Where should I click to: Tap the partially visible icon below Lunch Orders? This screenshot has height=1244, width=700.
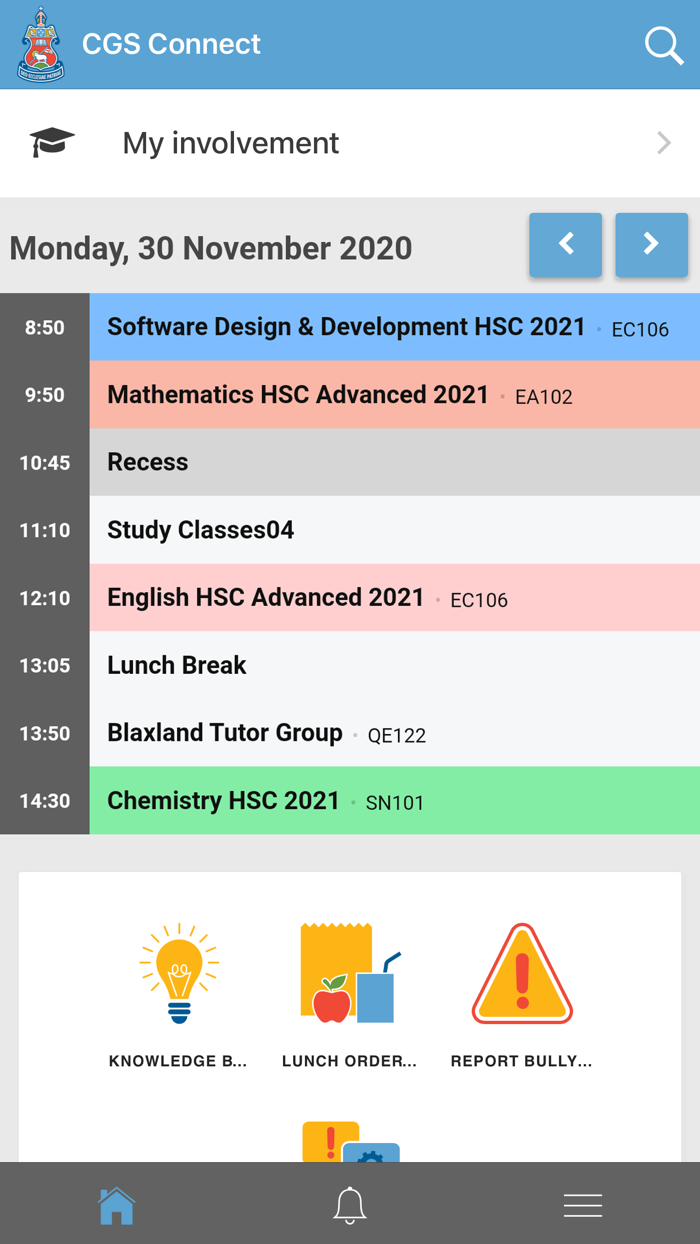348,1140
